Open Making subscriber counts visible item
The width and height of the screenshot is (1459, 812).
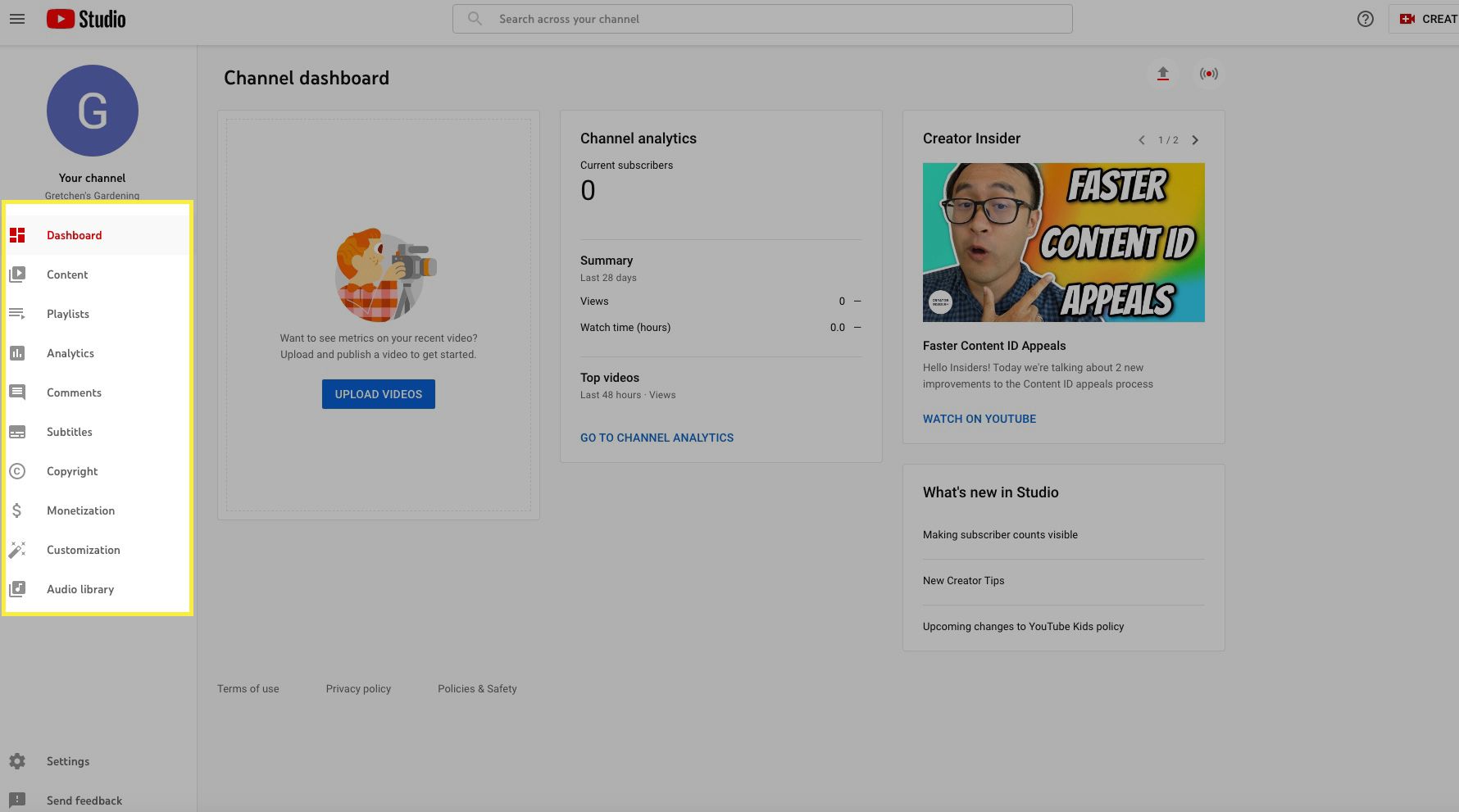pyautogui.click(x=1000, y=535)
